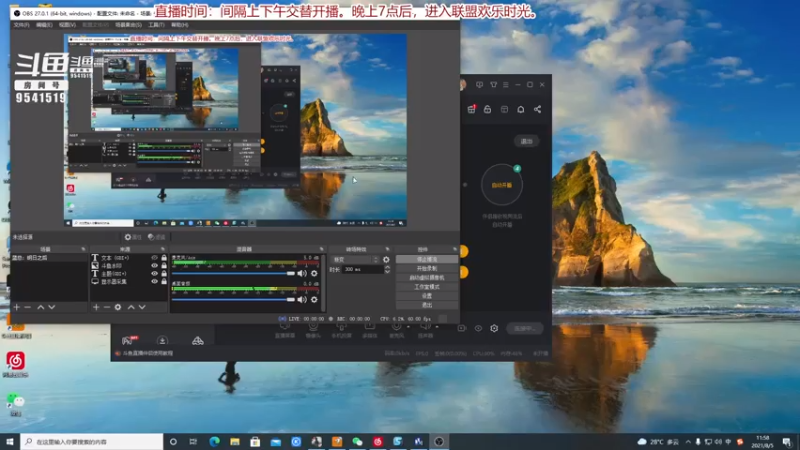
Task: Click the transition duration input field
Action: tap(363, 269)
